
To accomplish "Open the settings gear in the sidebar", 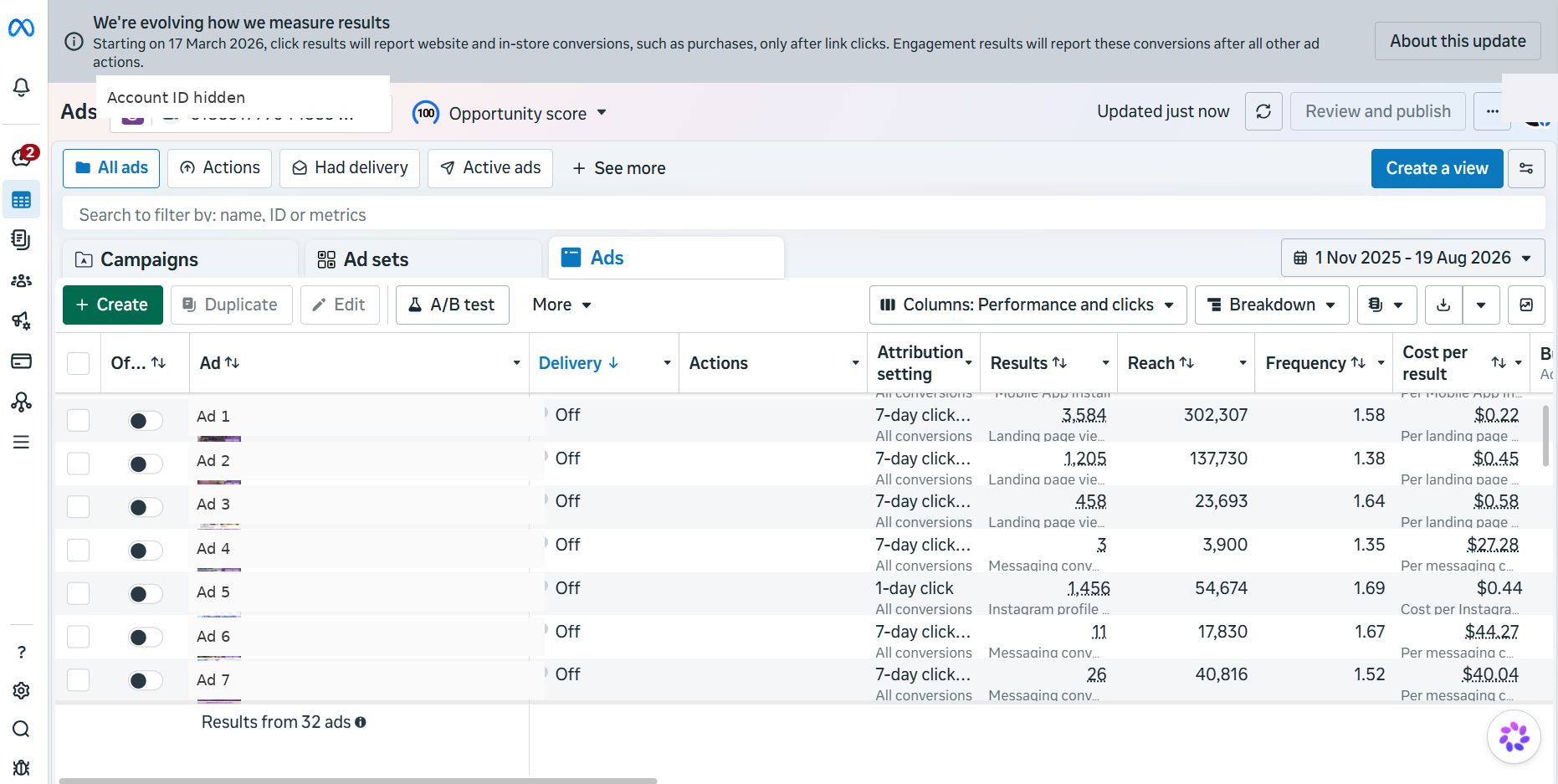I will tap(21, 690).
